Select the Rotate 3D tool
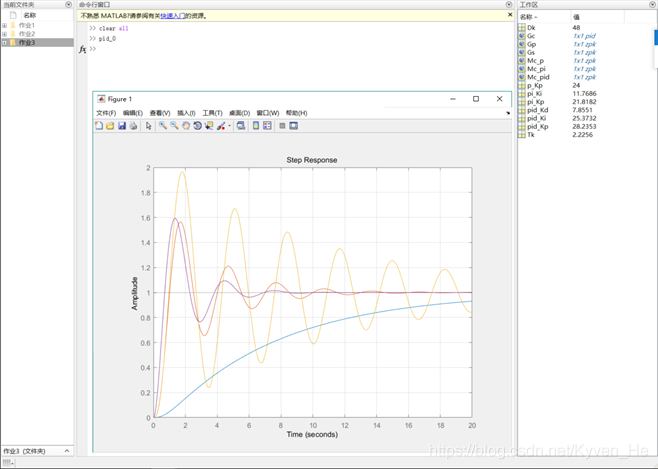The image size is (658, 469). click(197, 125)
